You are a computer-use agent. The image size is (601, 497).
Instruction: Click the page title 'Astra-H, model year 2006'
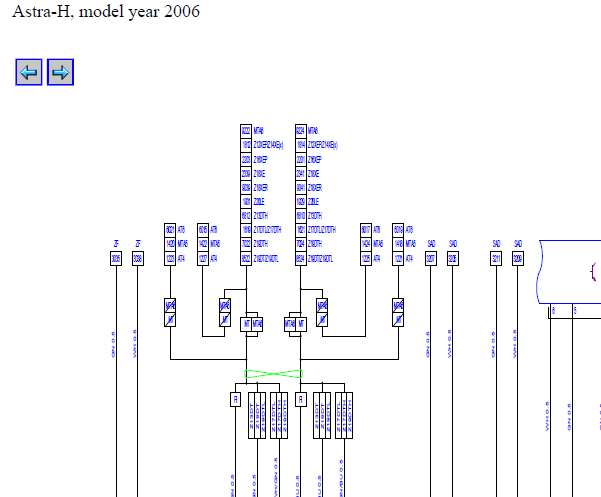[106, 11]
